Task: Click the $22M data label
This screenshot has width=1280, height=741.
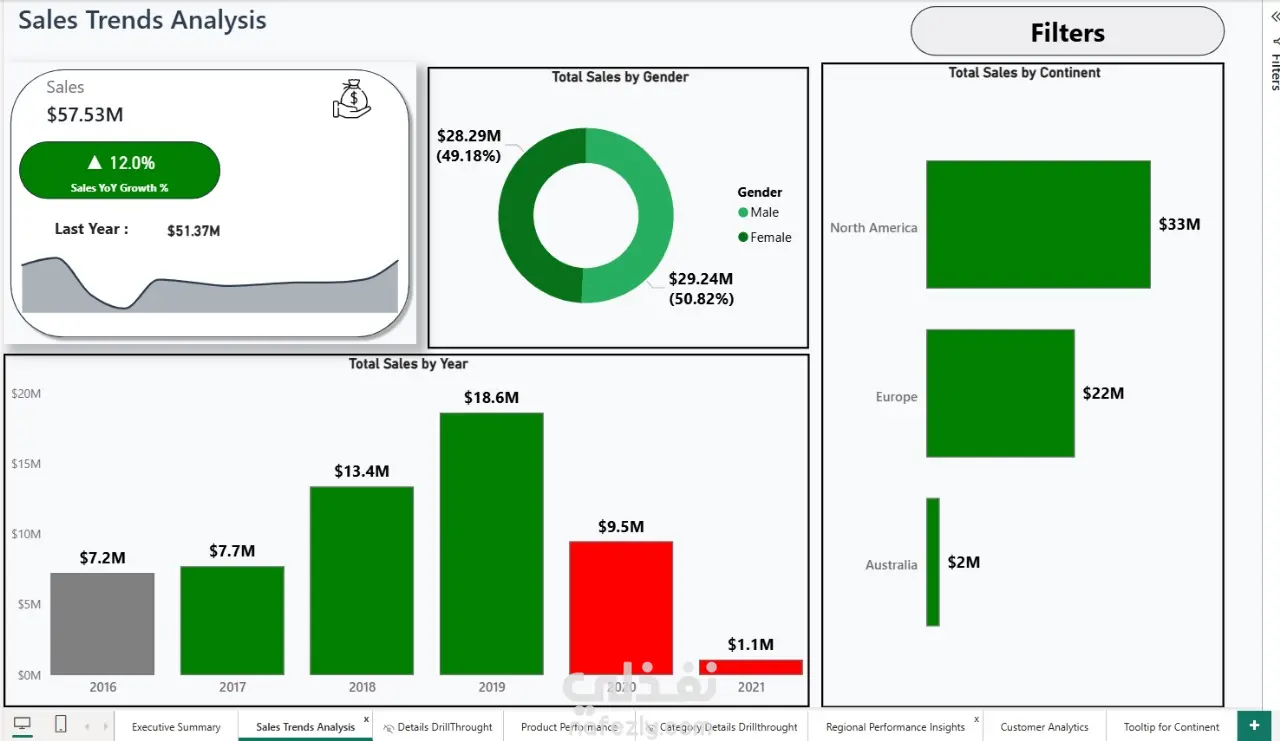Action: (x=1103, y=393)
